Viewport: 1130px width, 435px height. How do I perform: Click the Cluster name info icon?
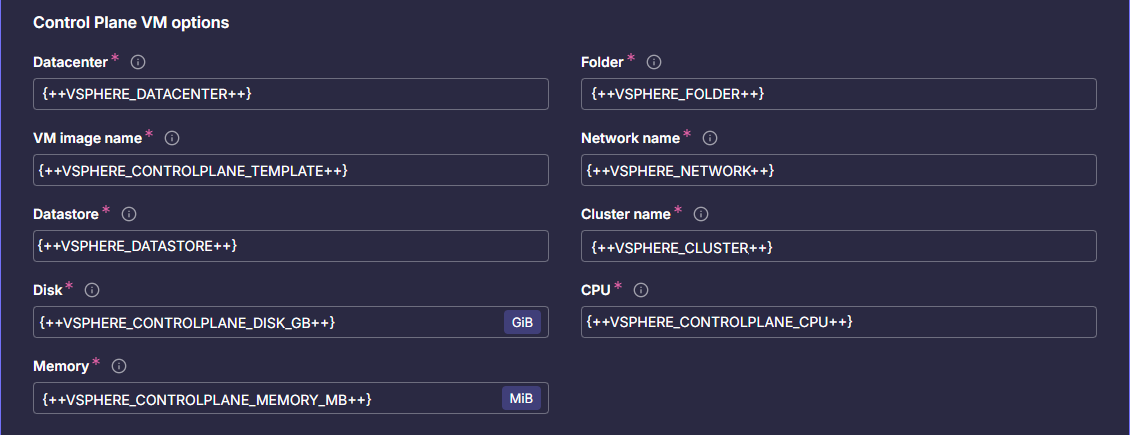coord(701,214)
